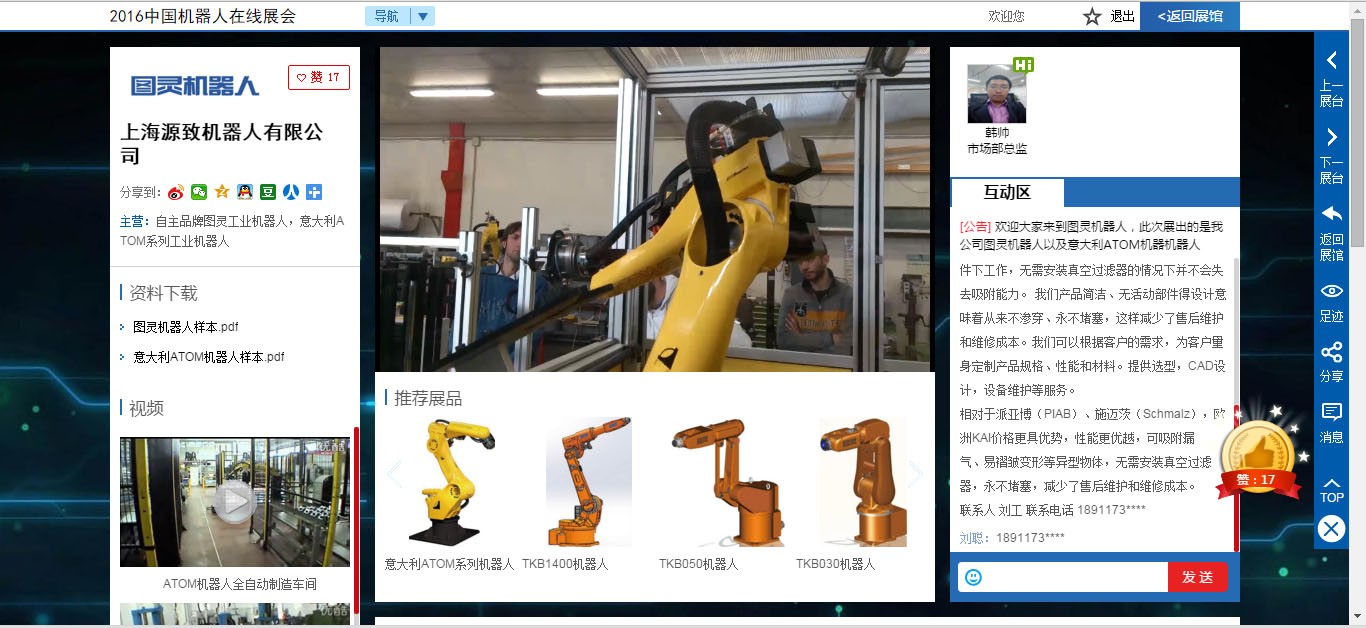Open TKB1400机器人 exhibit thumbnail

point(589,481)
